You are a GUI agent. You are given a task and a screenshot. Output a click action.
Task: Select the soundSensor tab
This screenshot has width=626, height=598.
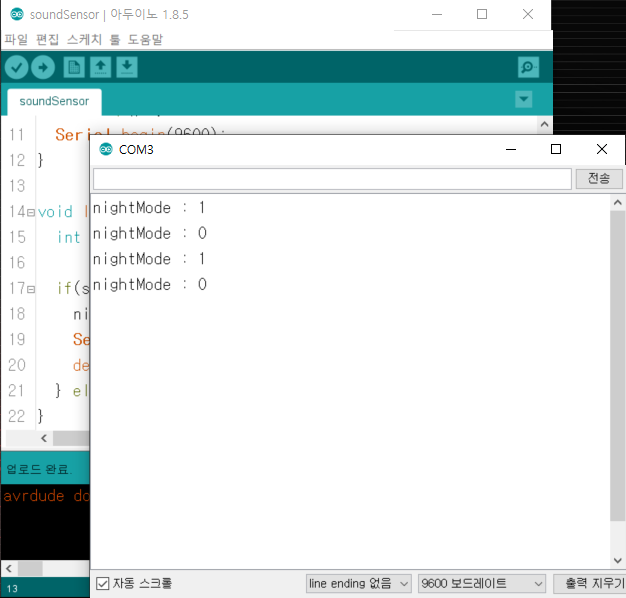coord(54,101)
